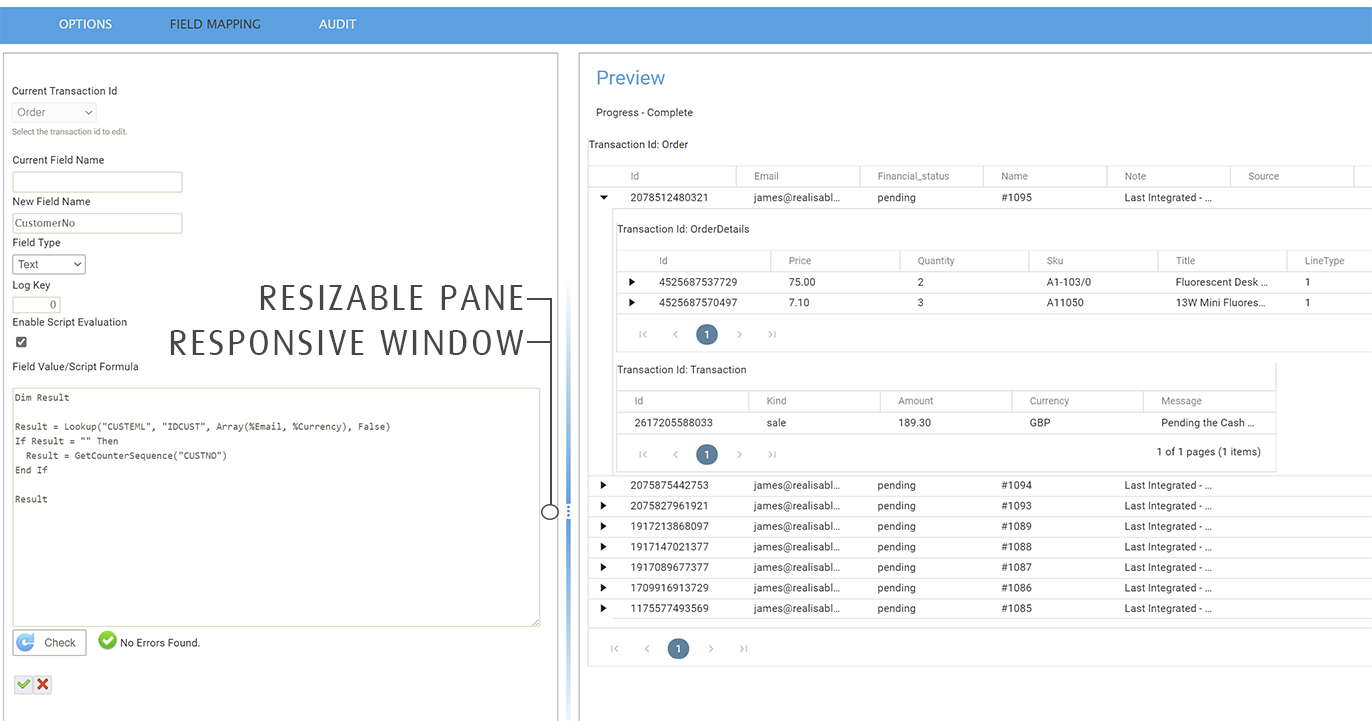Click previous page arrow in Transaction pager
This screenshot has height=721, width=1372.
pos(675,455)
